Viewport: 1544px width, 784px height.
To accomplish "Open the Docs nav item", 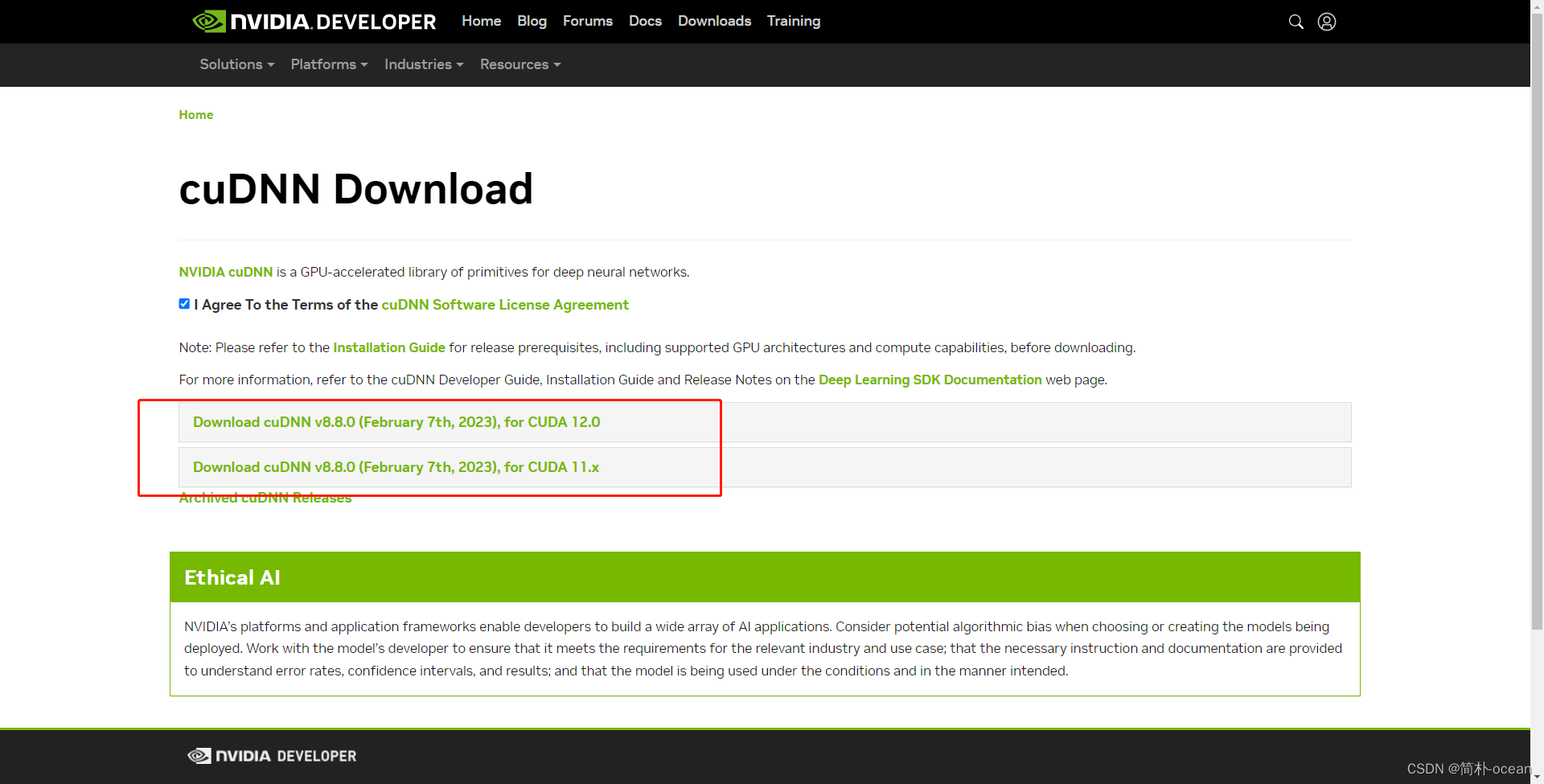I will [x=645, y=21].
